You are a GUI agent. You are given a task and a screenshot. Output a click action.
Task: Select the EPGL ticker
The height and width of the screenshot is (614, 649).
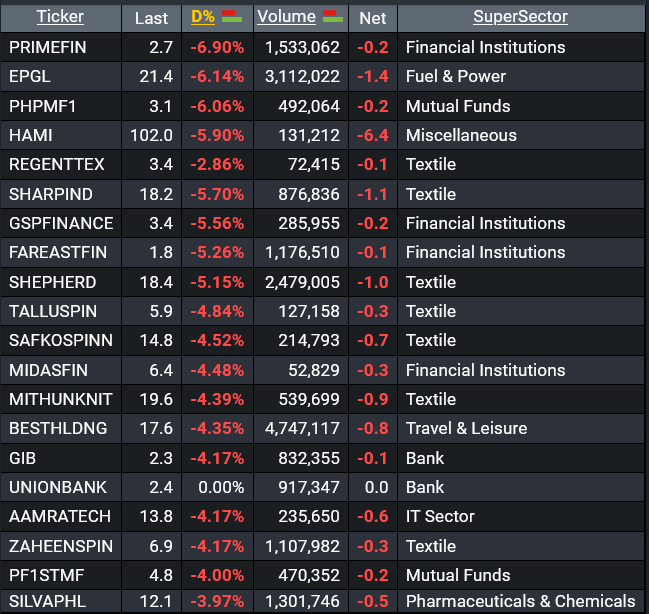coord(30,76)
